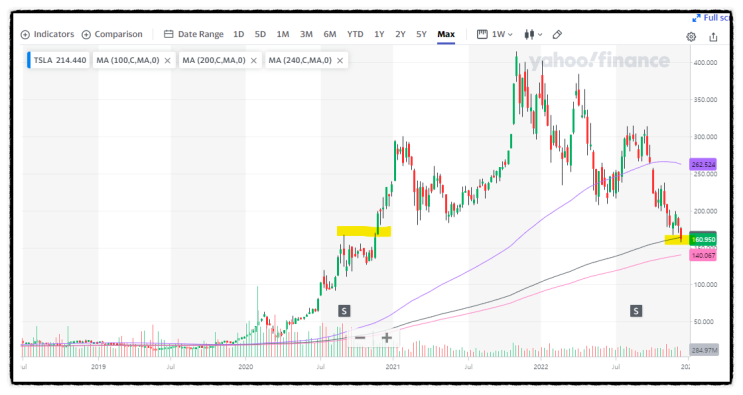Viewport: 743px width, 395px height.
Task: Click the Comparison plus icon
Action: (x=86, y=35)
